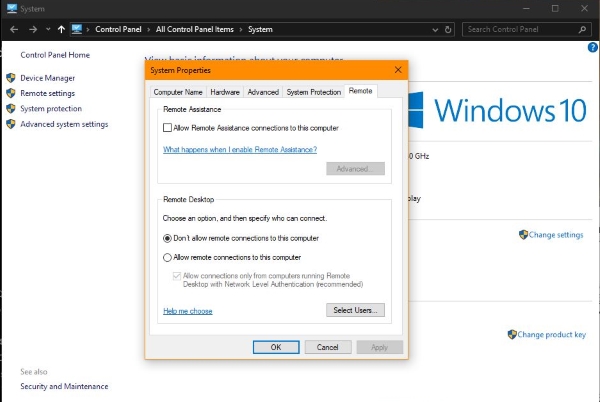
Task: Open recent locations dropdown next to Forward
Action: click(x=48, y=29)
